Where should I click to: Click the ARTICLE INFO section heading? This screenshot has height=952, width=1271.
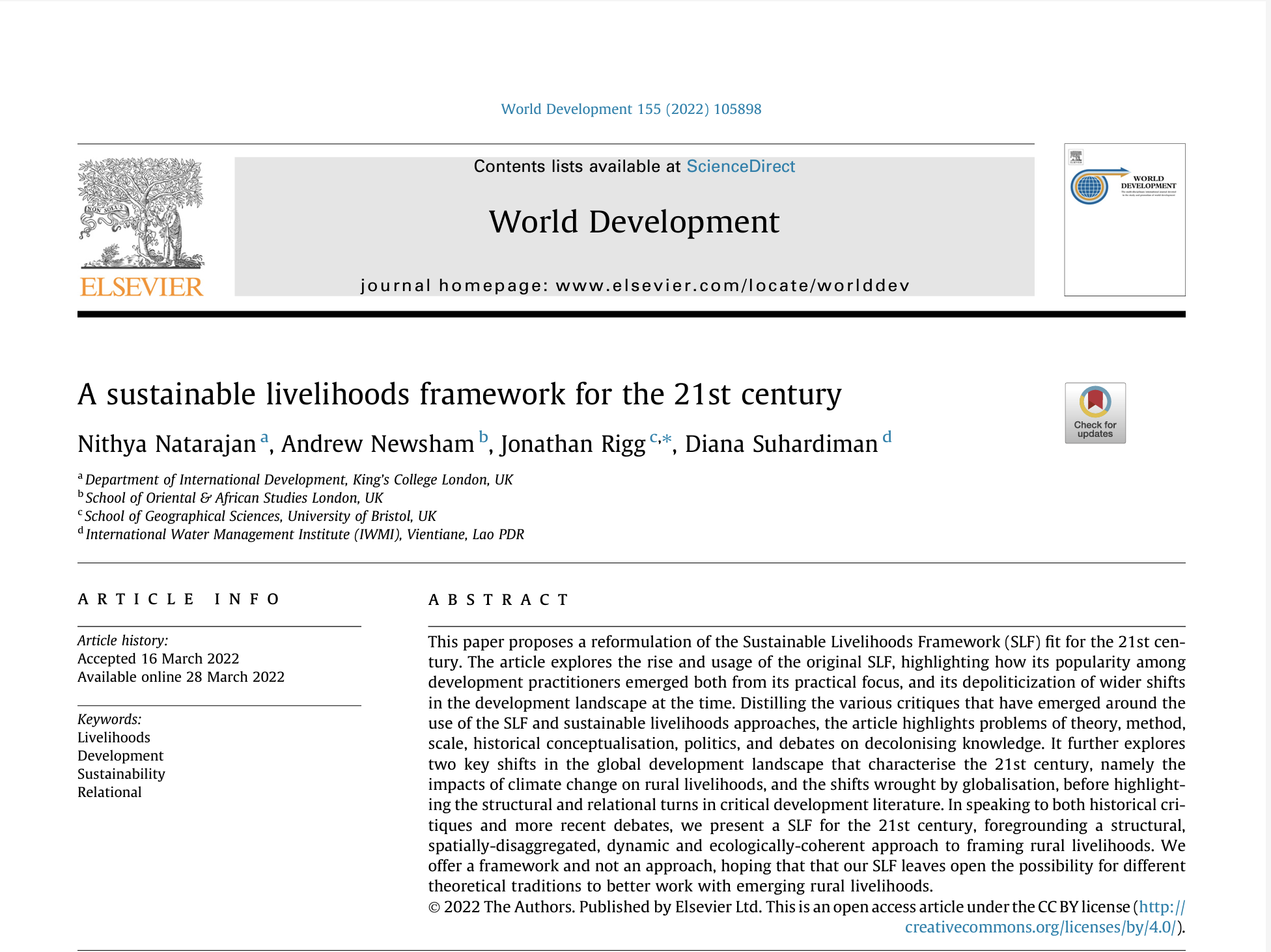178,599
